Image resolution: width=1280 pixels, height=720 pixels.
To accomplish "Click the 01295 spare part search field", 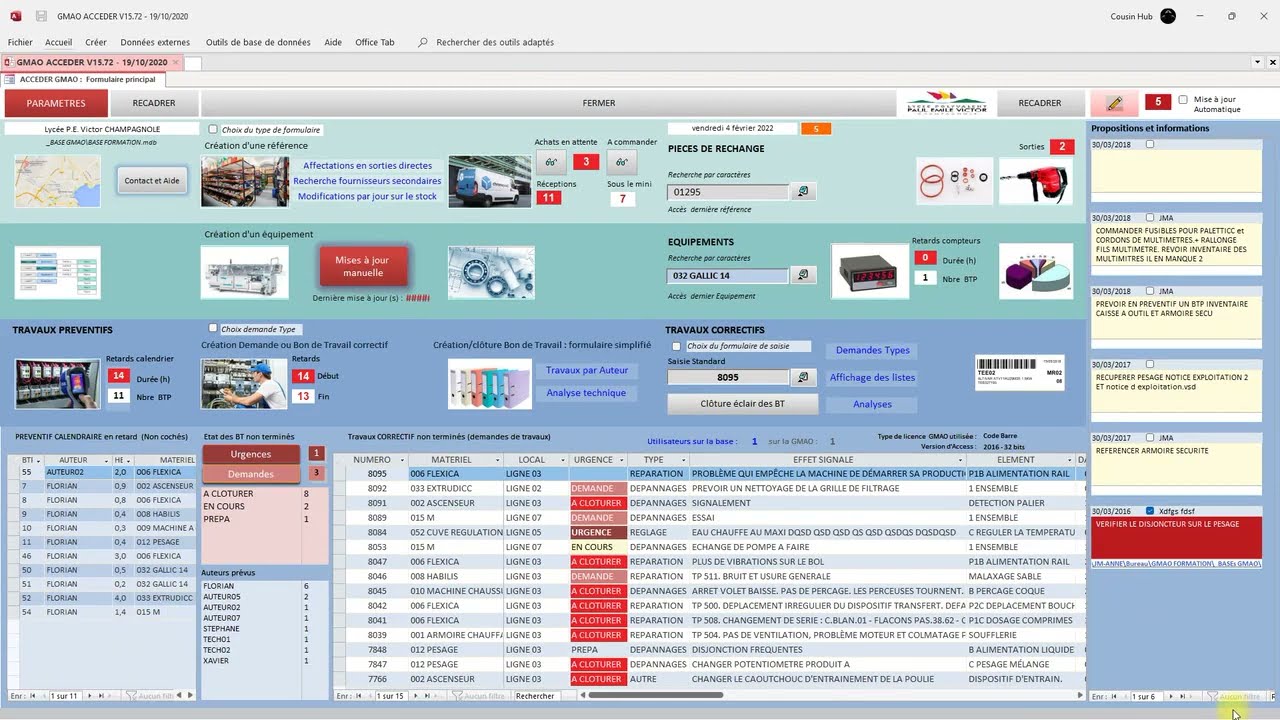I will (x=728, y=192).
